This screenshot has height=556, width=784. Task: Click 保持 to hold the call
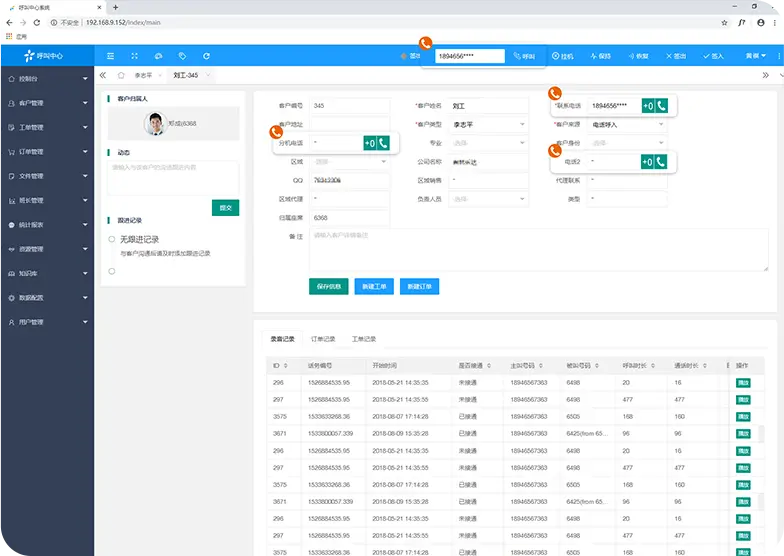pos(600,56)
